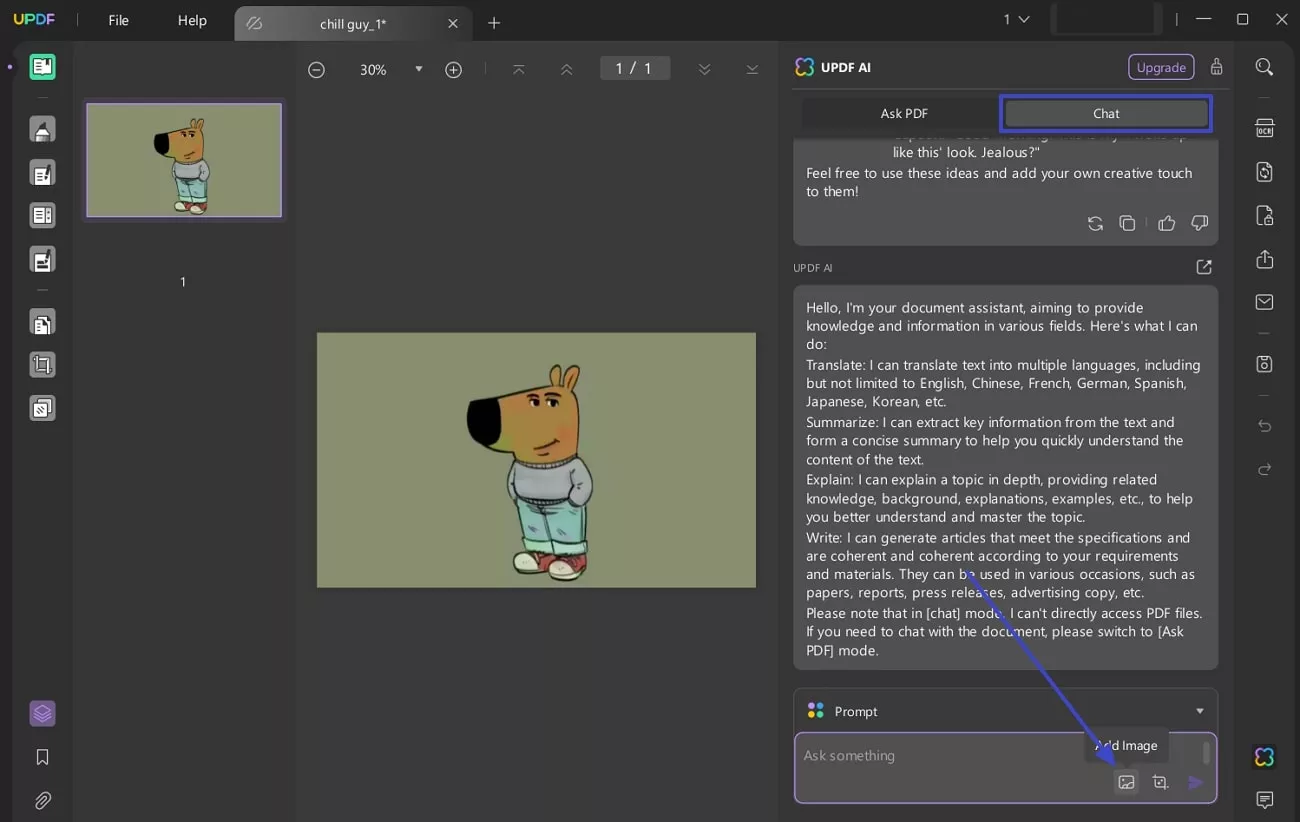Image resolution: width=1300 pixels, height=822 pixels.
Task: Click the thumbs up icon
Action: coord(1166,223)
